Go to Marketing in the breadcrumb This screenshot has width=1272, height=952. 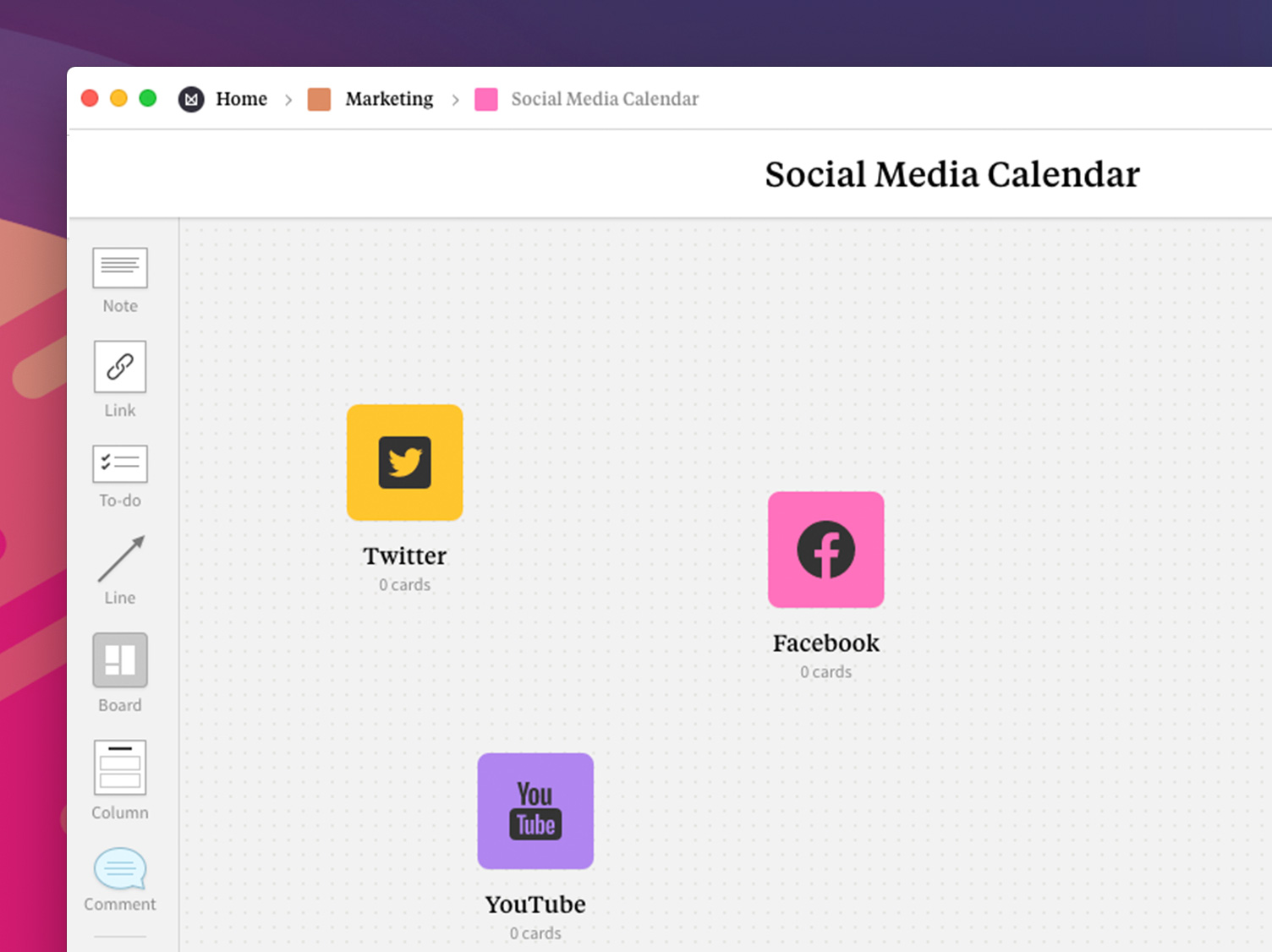pos(389,99)
